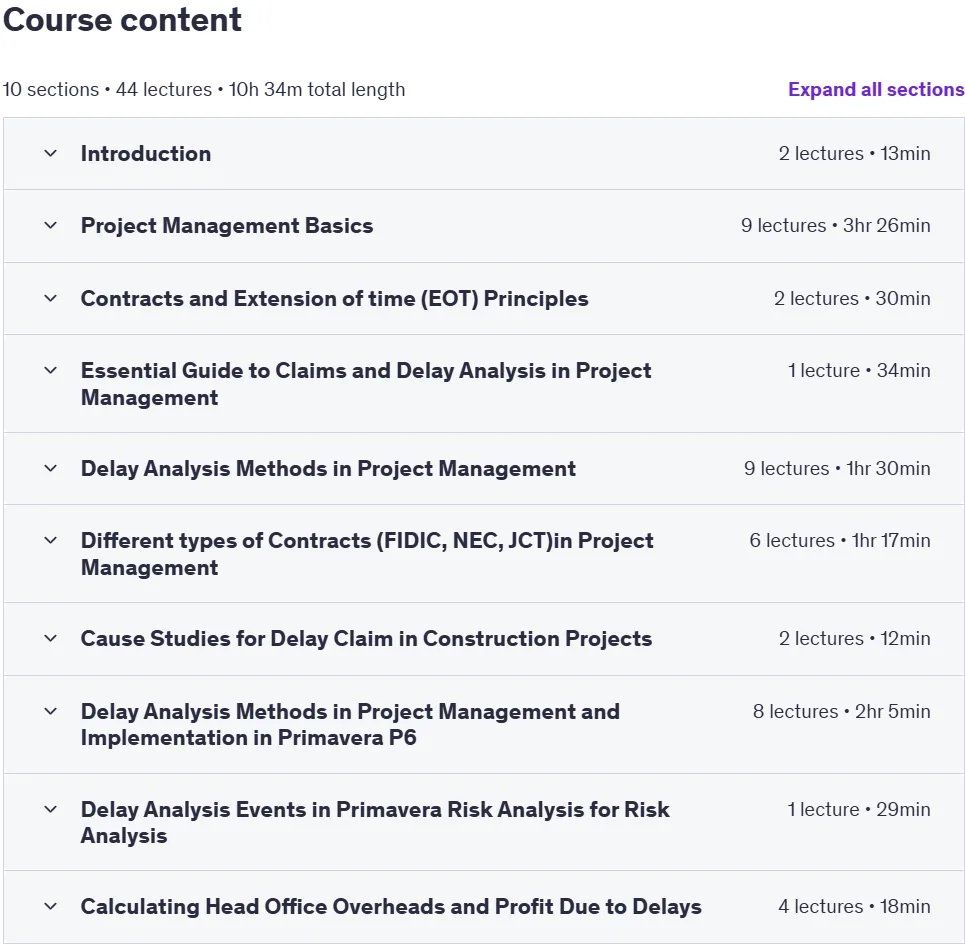Select the Introduction section title
Viewport: 965px width, 946px height.
click(146, 153)
